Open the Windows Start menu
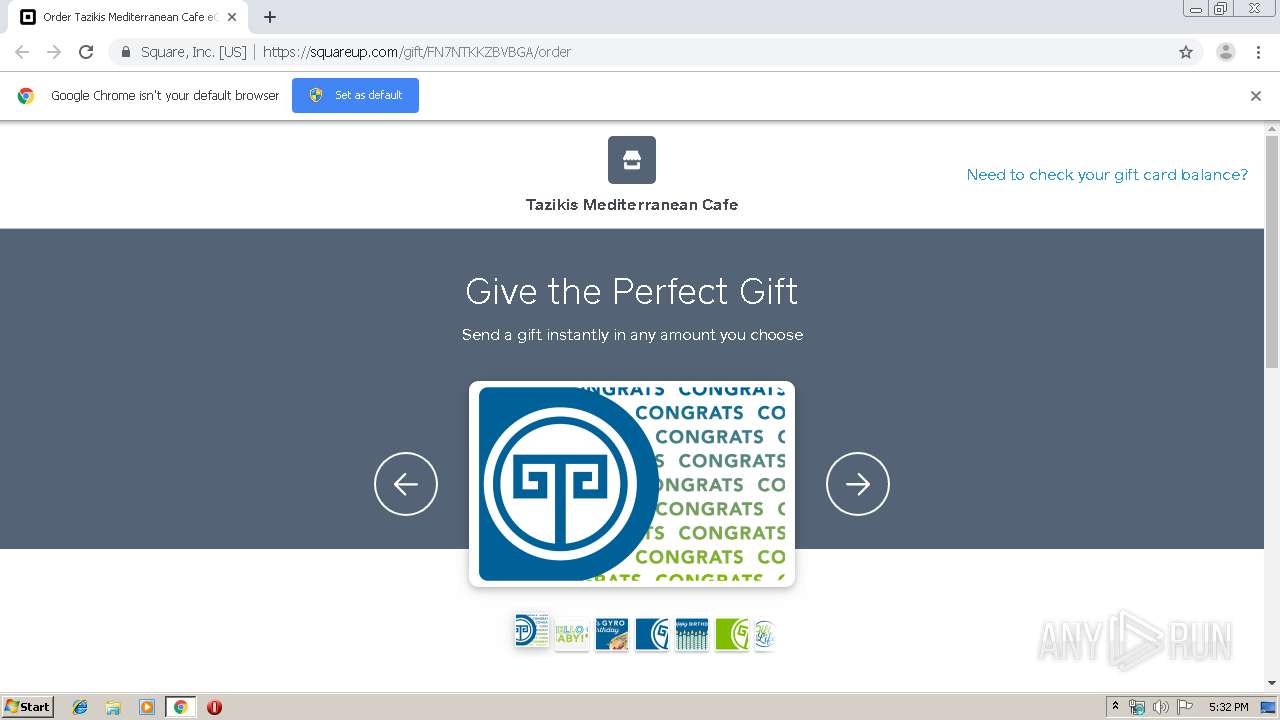Image resolution: width=1280 pixels, height=720 pixels. [28, 707]
